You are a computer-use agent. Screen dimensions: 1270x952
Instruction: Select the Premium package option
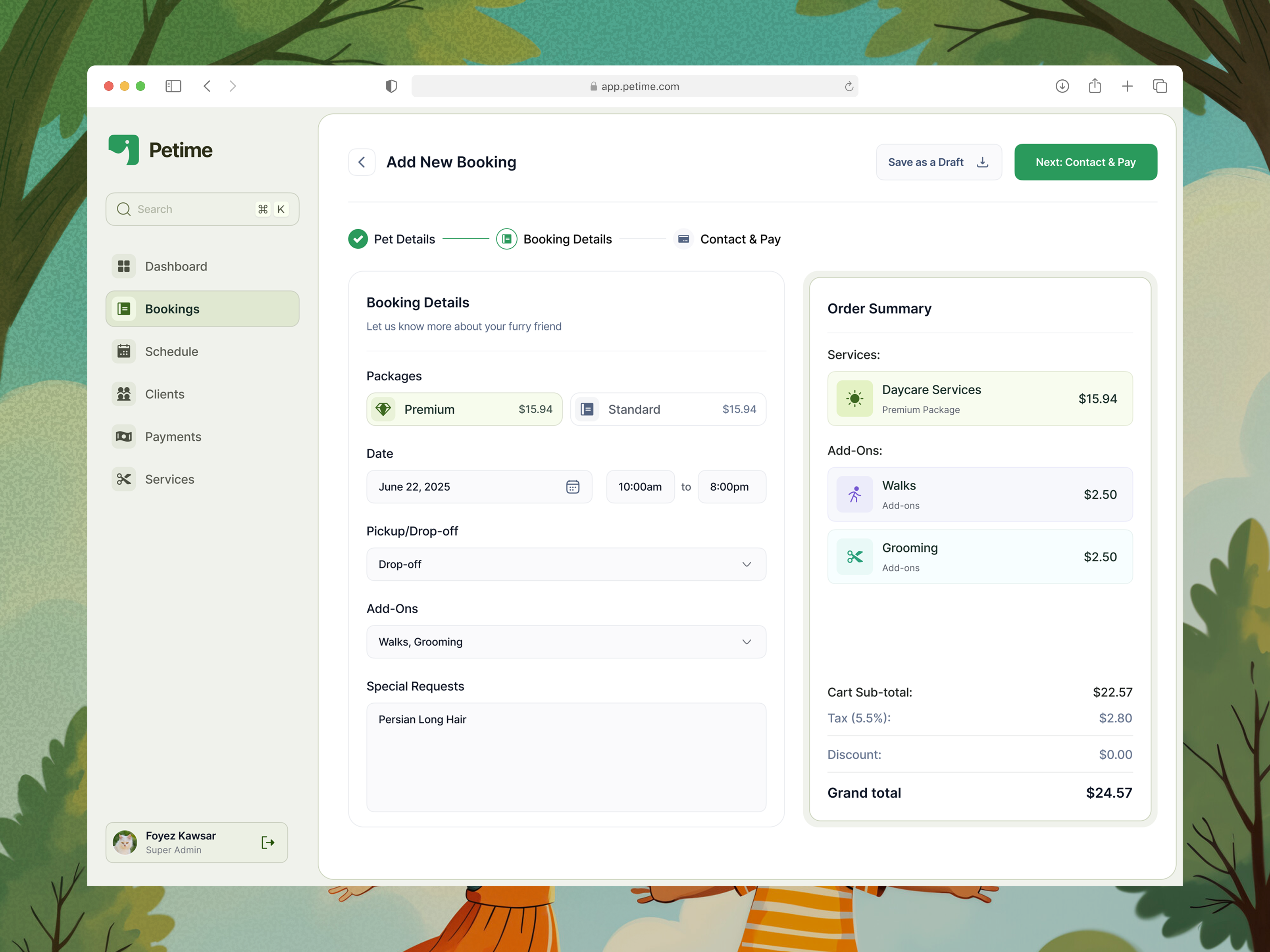(464, 409)
